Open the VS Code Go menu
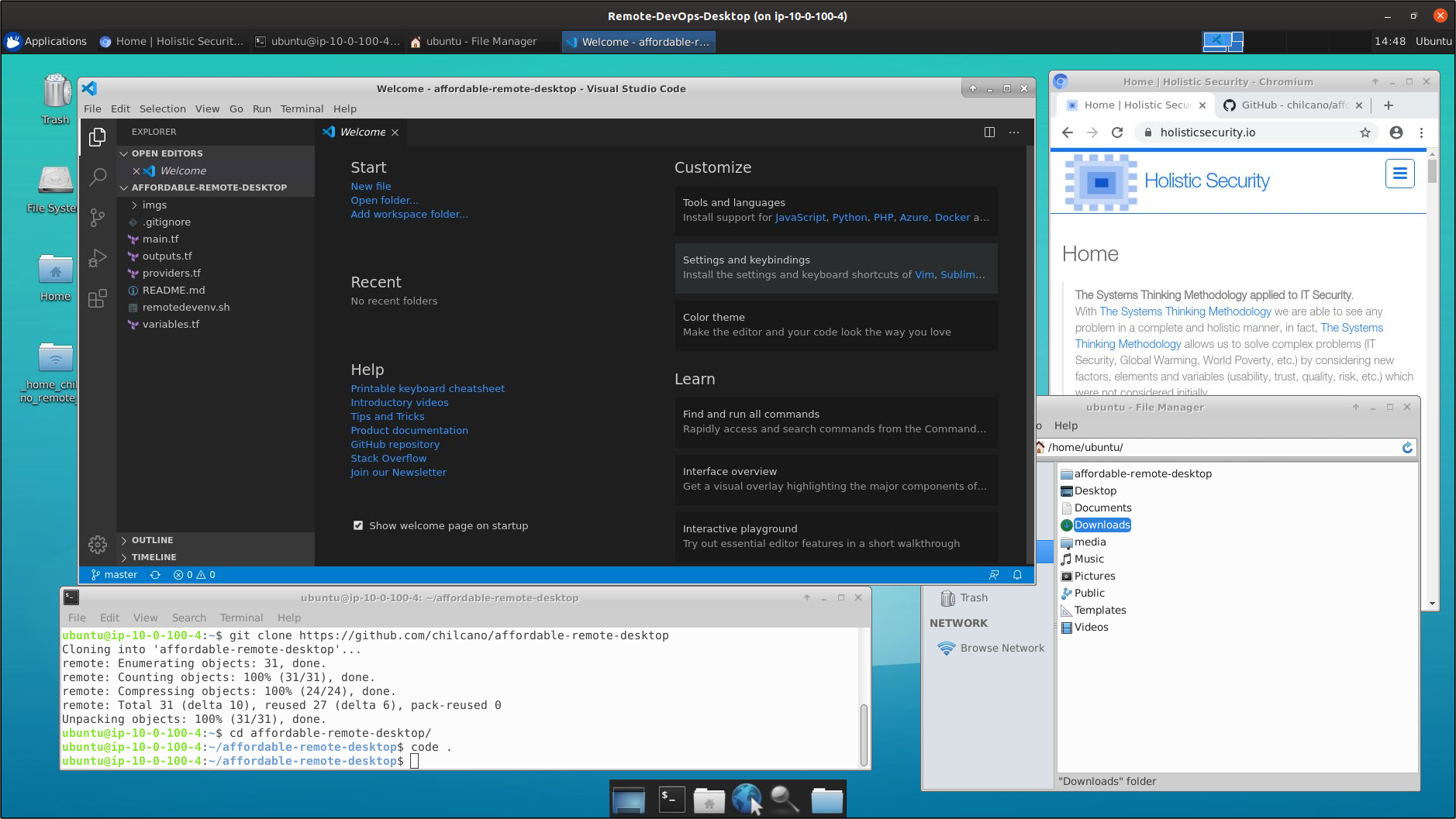The width and height of the screenshot is (1456, 819). tap(236, 109)
